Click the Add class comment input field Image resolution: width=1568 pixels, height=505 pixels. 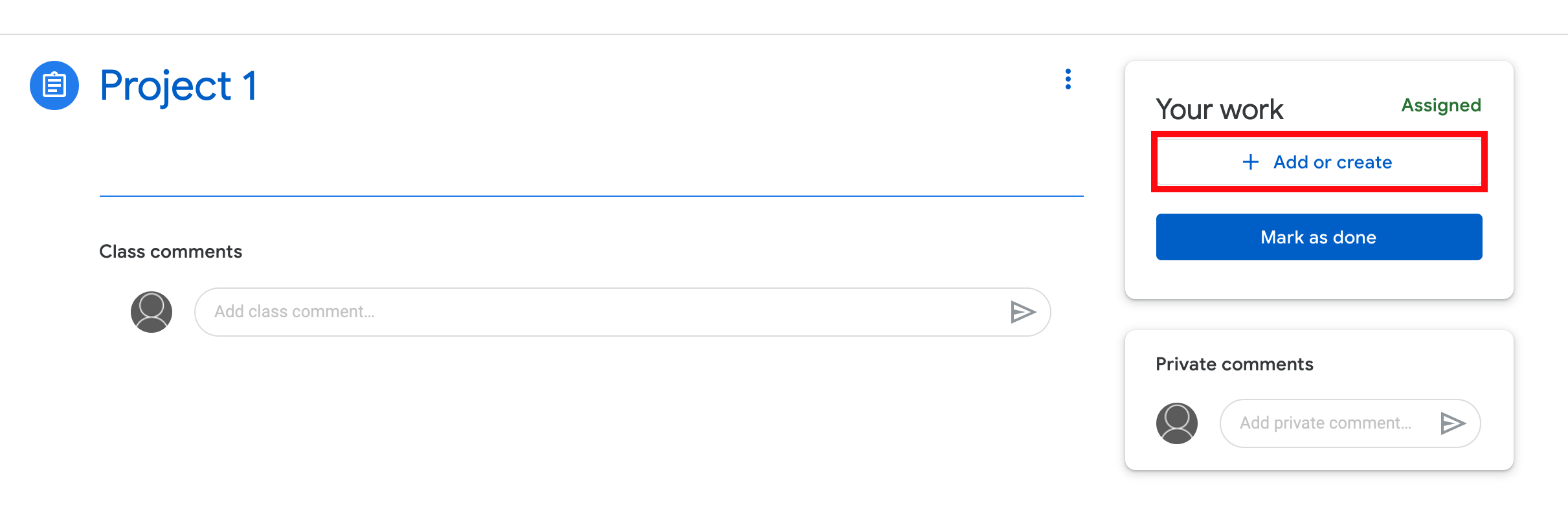[453, 311]
